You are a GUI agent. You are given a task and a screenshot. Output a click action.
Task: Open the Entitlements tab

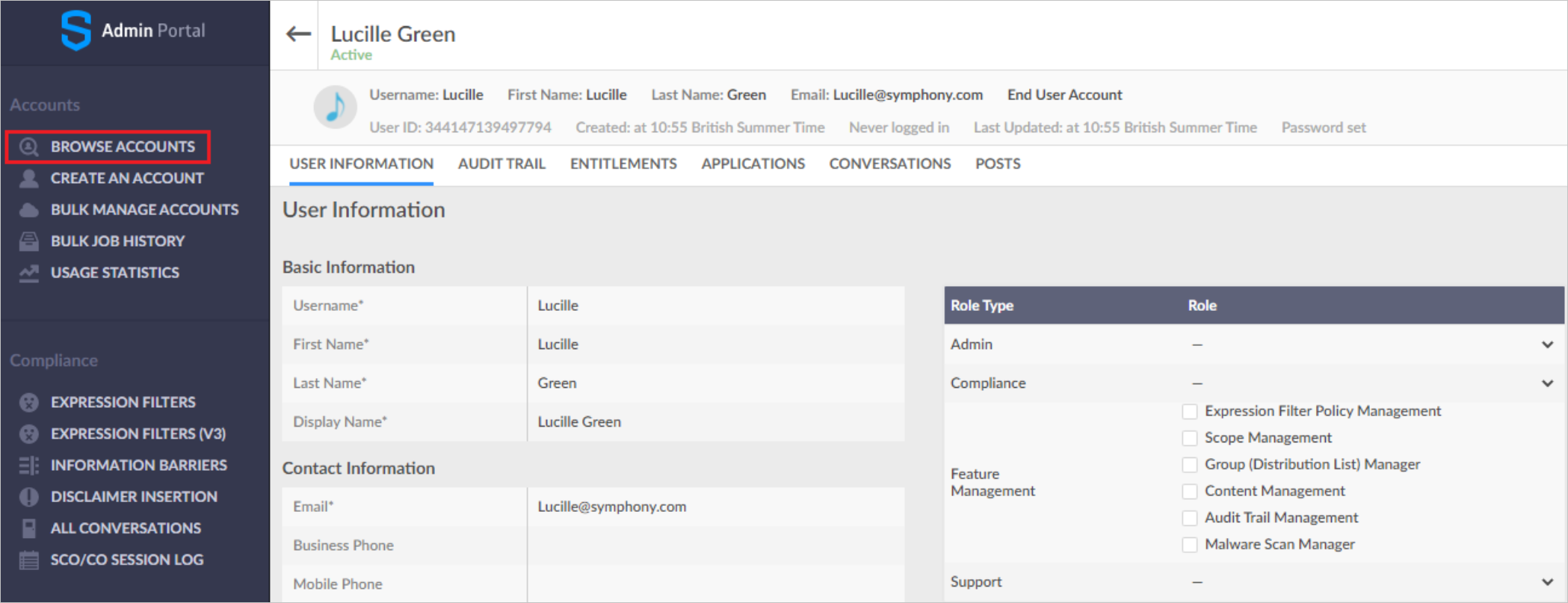(623, 164)
